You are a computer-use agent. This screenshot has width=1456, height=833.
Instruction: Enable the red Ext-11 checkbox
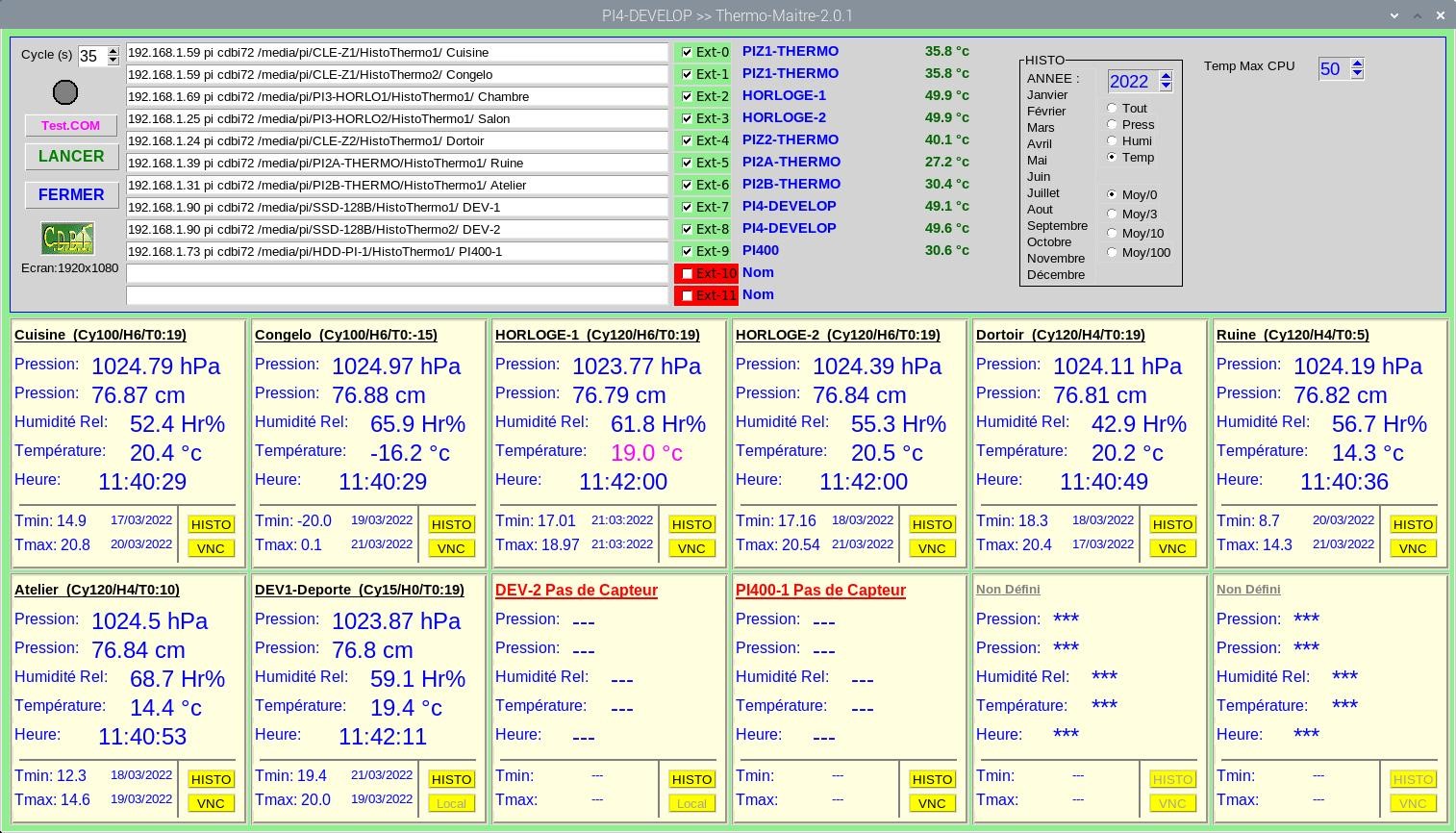tap(687, 295)
